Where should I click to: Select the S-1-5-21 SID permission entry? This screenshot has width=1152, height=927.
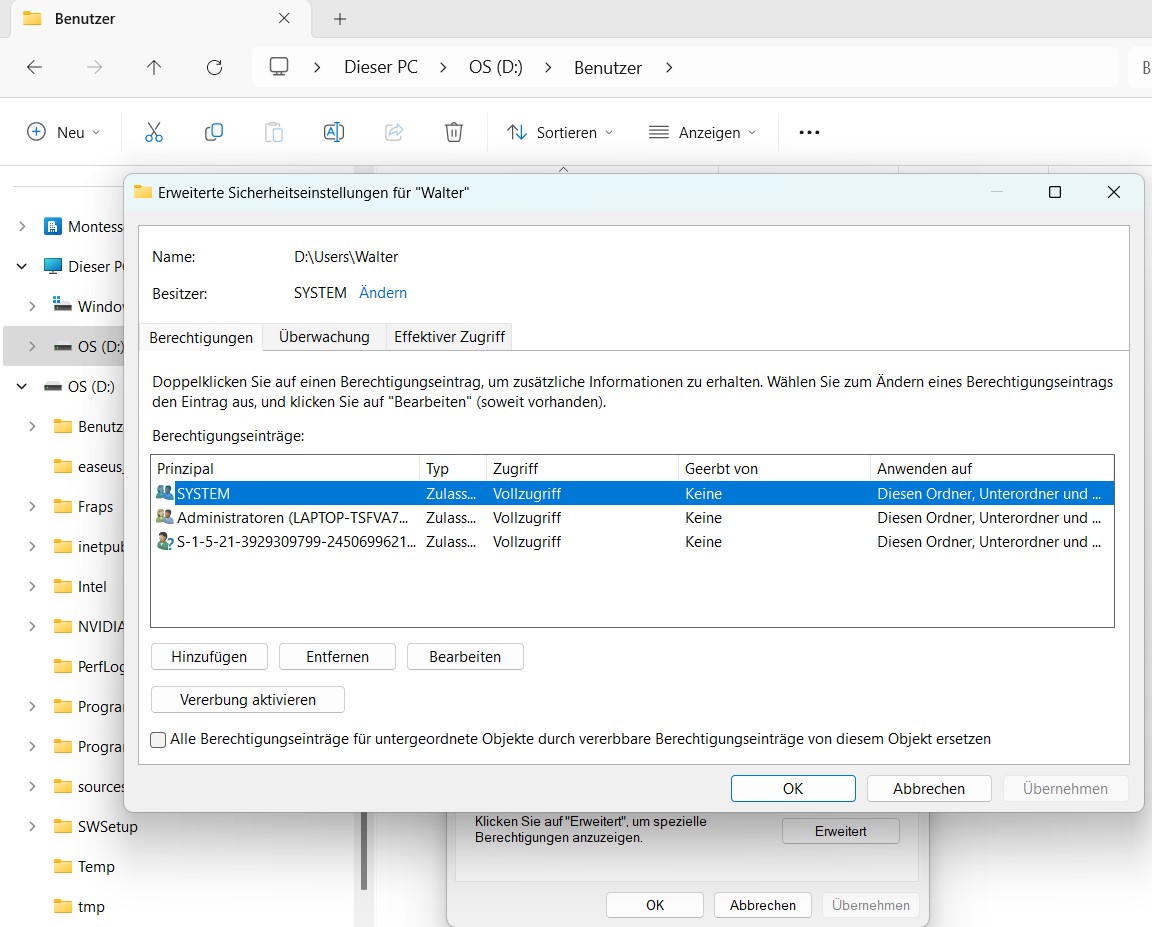[632, 541]
